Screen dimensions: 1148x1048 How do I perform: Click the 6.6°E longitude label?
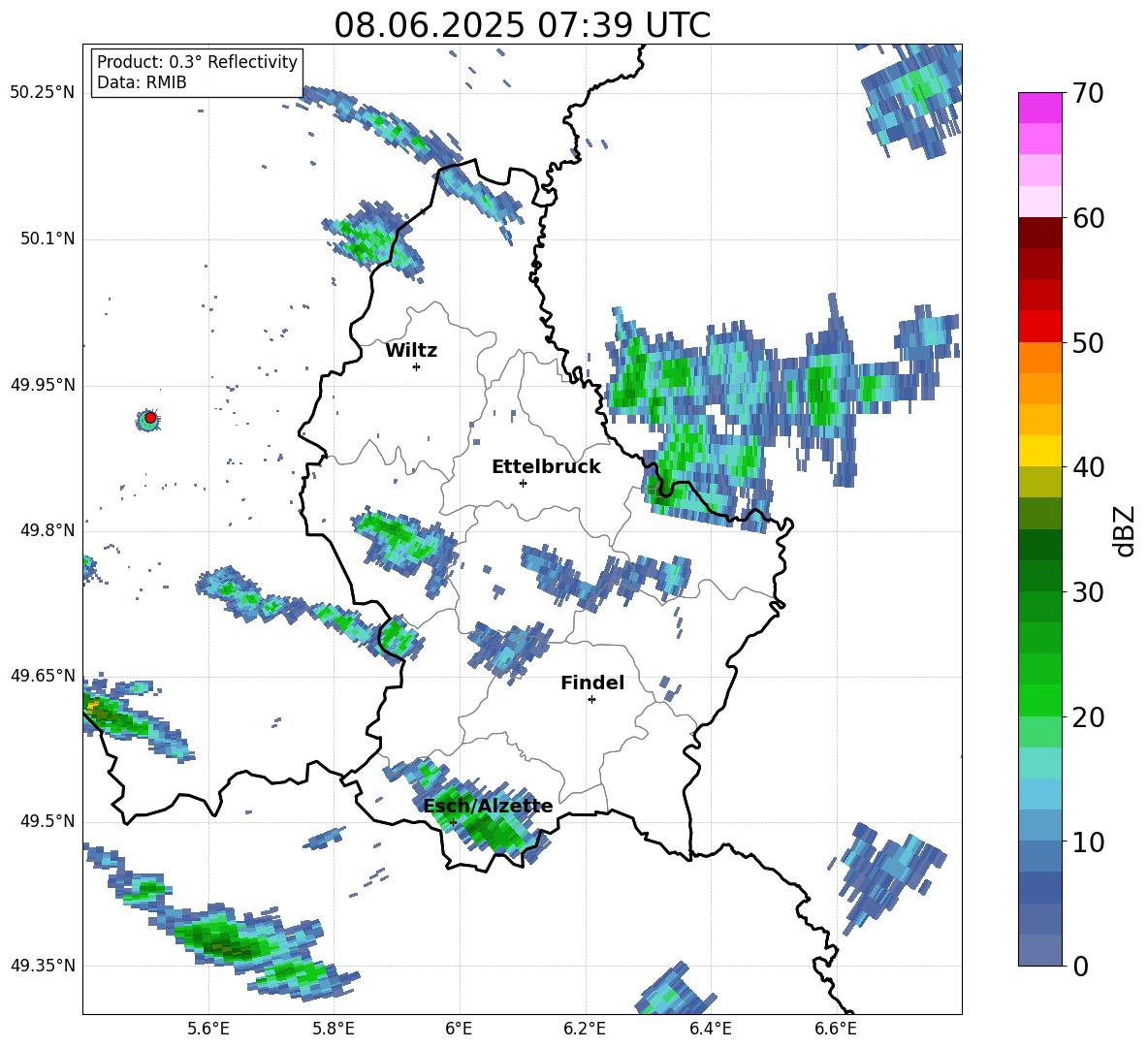836,1029
